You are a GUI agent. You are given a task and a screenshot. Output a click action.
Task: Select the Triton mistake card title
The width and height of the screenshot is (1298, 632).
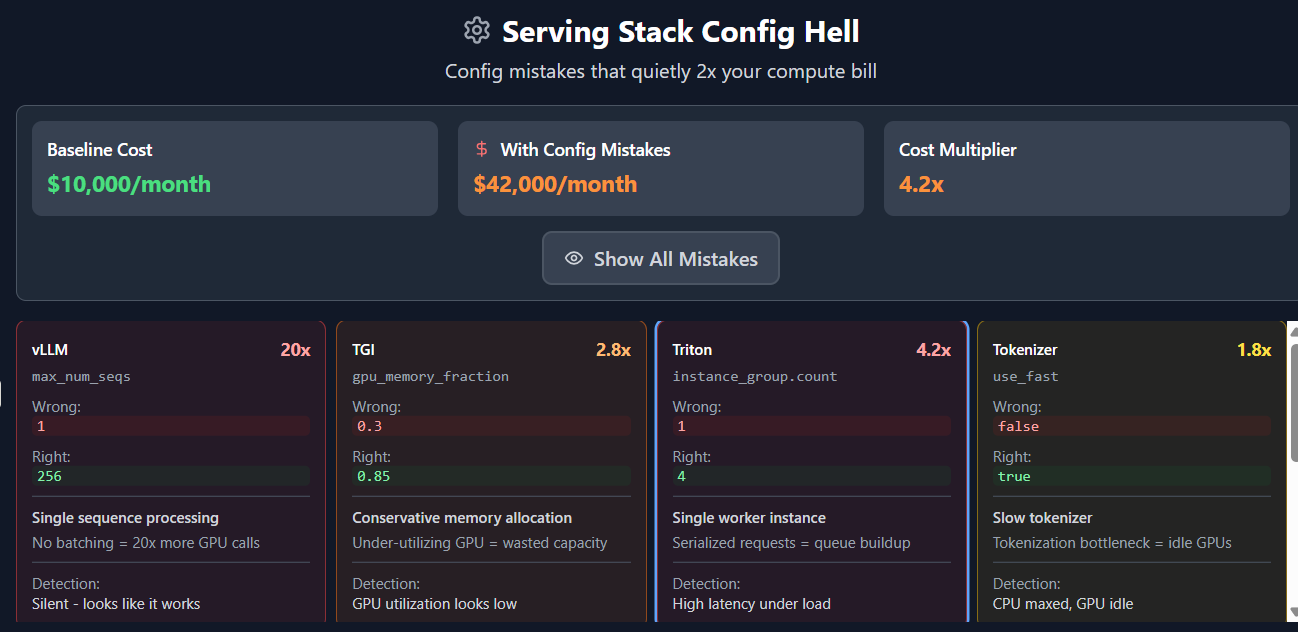692,350
